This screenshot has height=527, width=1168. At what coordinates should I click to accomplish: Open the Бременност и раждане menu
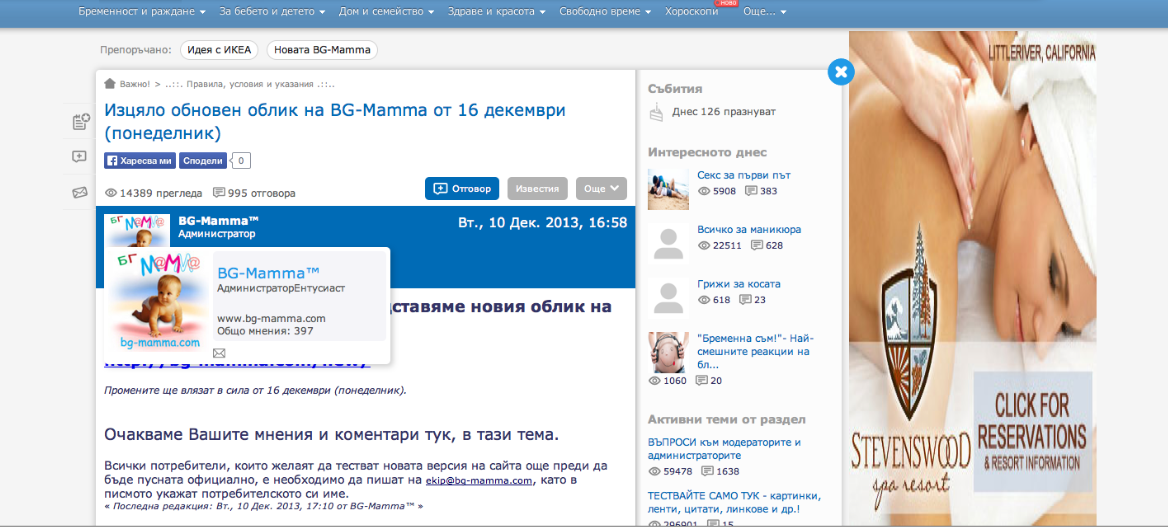click(142, 12)
